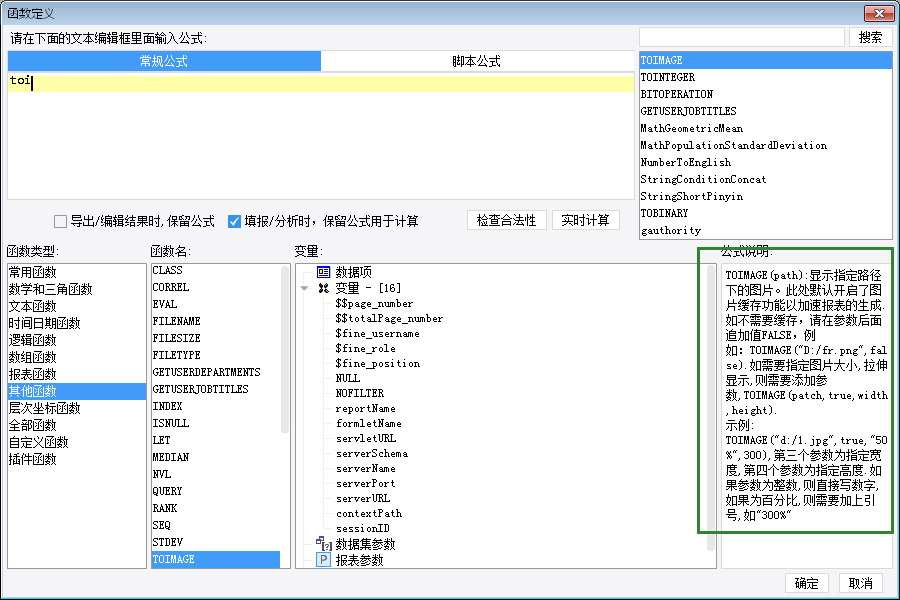The height and width of the screenshot is (600, 900).
Task: Switch to the 脚本公式 tab
Action: point(476,61)
